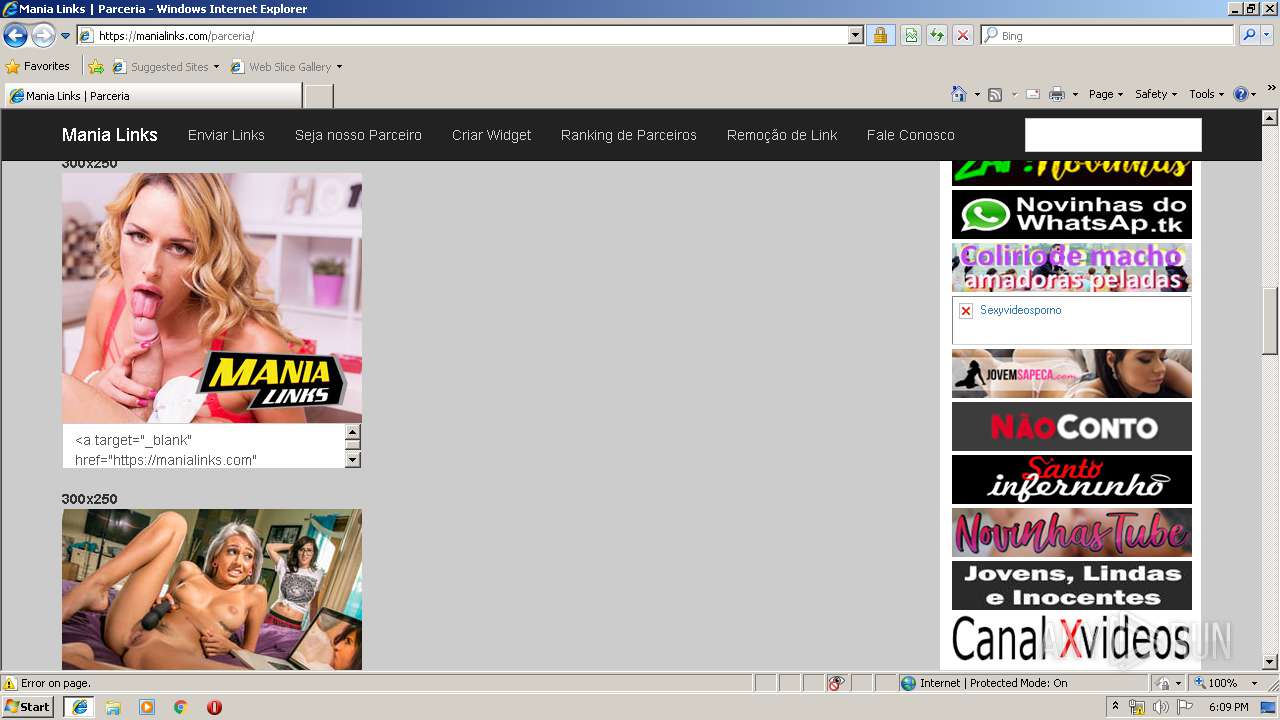Toggle the Compatibility View icon
Viewport: 1280px width, 720px height.
coord(911,36)
